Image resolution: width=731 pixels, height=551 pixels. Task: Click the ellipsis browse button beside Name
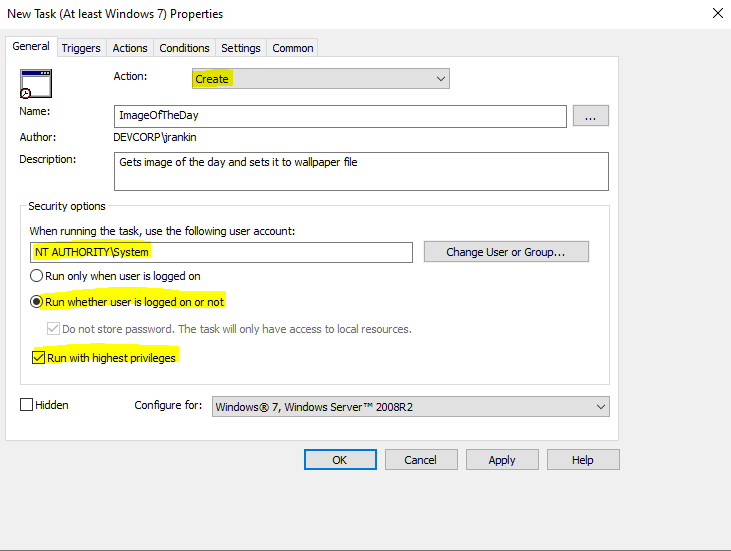point(590,116)
